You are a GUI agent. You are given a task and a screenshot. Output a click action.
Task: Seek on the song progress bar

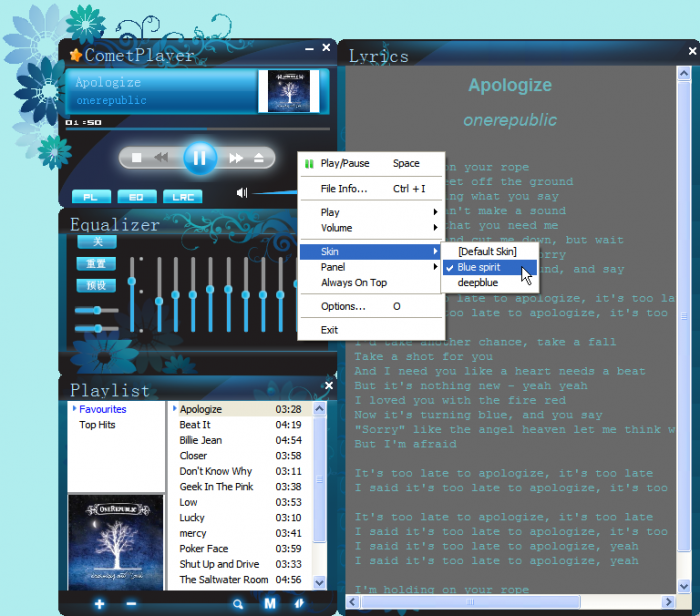(x=198, y=129)
